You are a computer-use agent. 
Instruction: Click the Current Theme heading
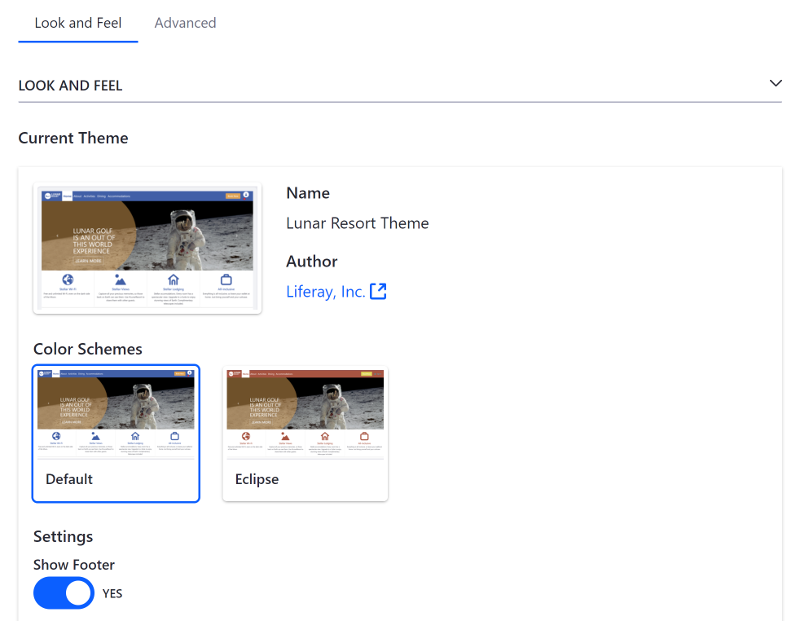click(x=73, y=138)
